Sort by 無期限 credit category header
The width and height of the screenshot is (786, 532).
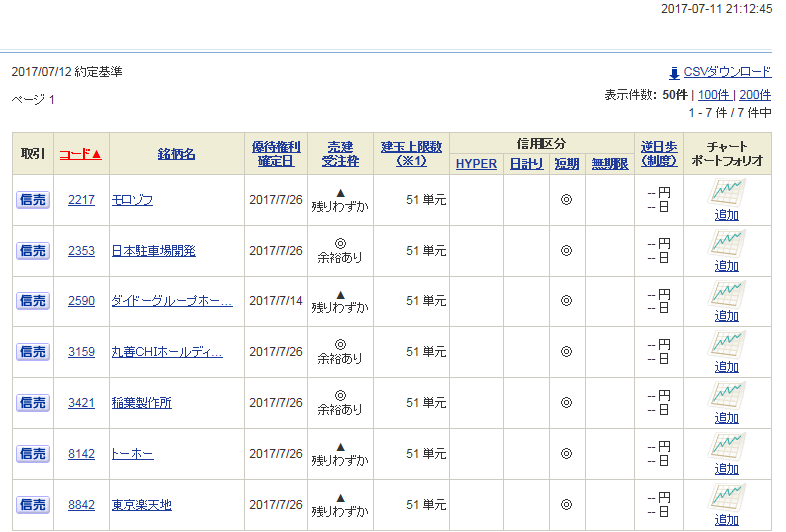click(x=610, y=164)
